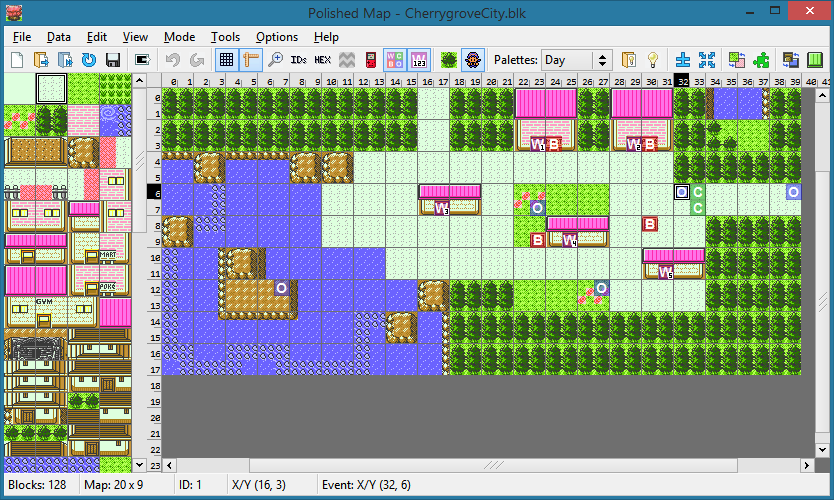Select the W1 warp event marker

coord(538,144)
